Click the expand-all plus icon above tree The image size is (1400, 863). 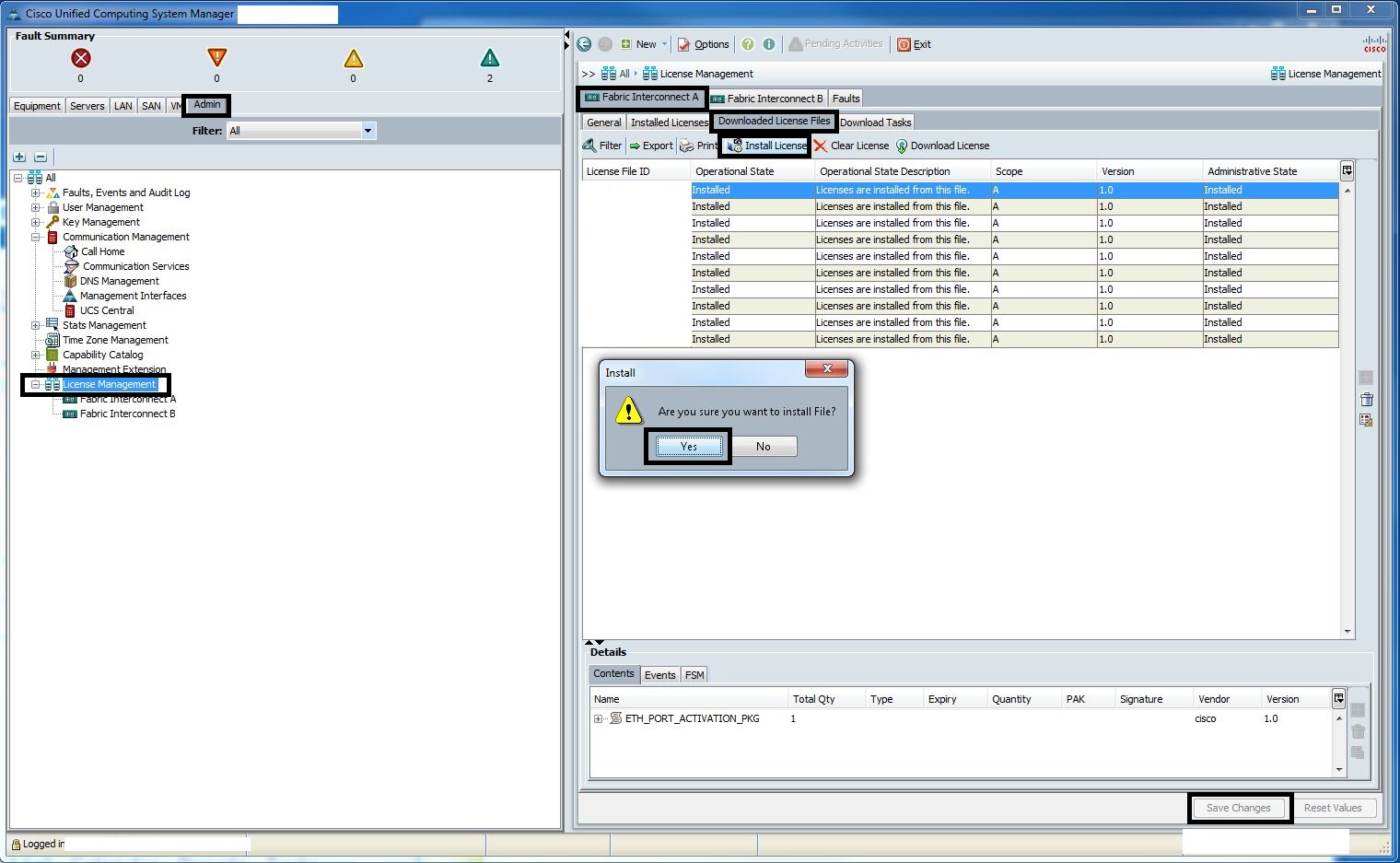pyautogui.click(x=19, y=157)
